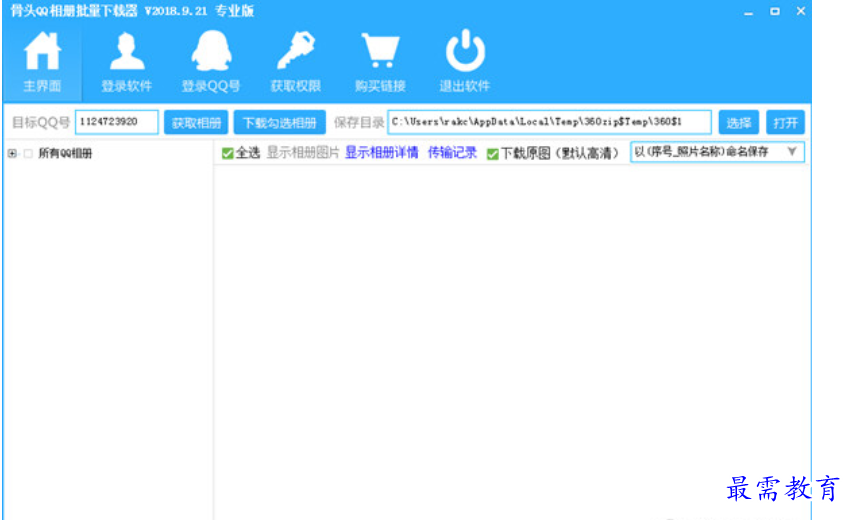Open the 传输记录 link
This screenshot has height=520, width=848.
(452, 153)
